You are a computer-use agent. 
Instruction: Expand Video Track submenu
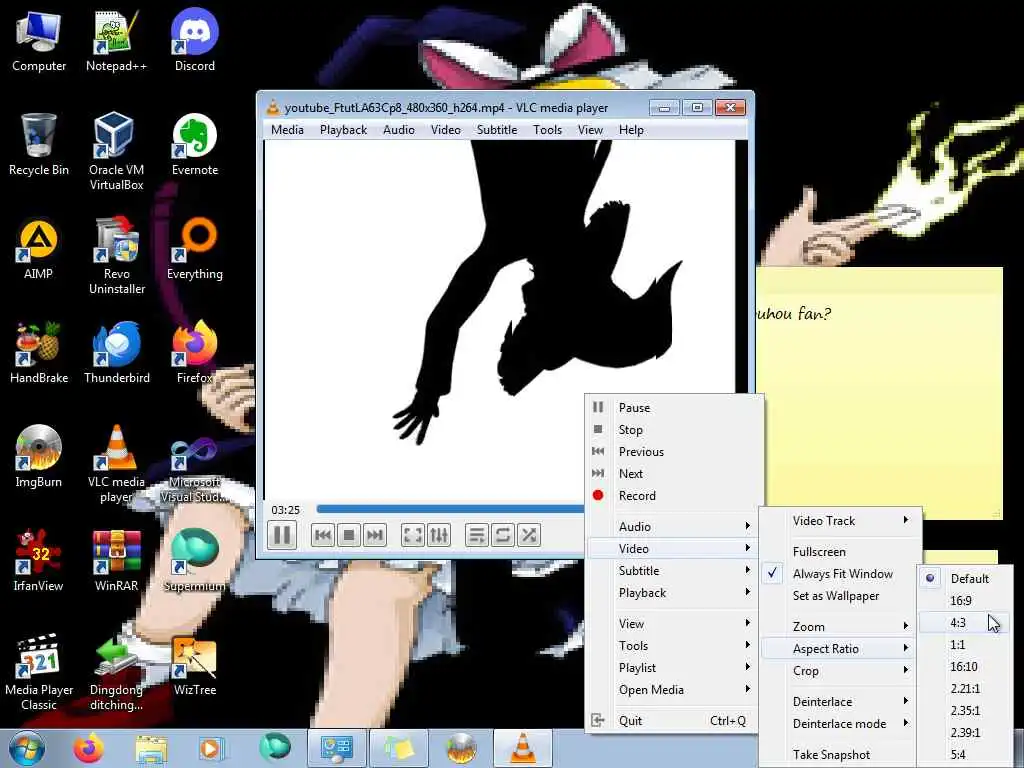point(841,520)
